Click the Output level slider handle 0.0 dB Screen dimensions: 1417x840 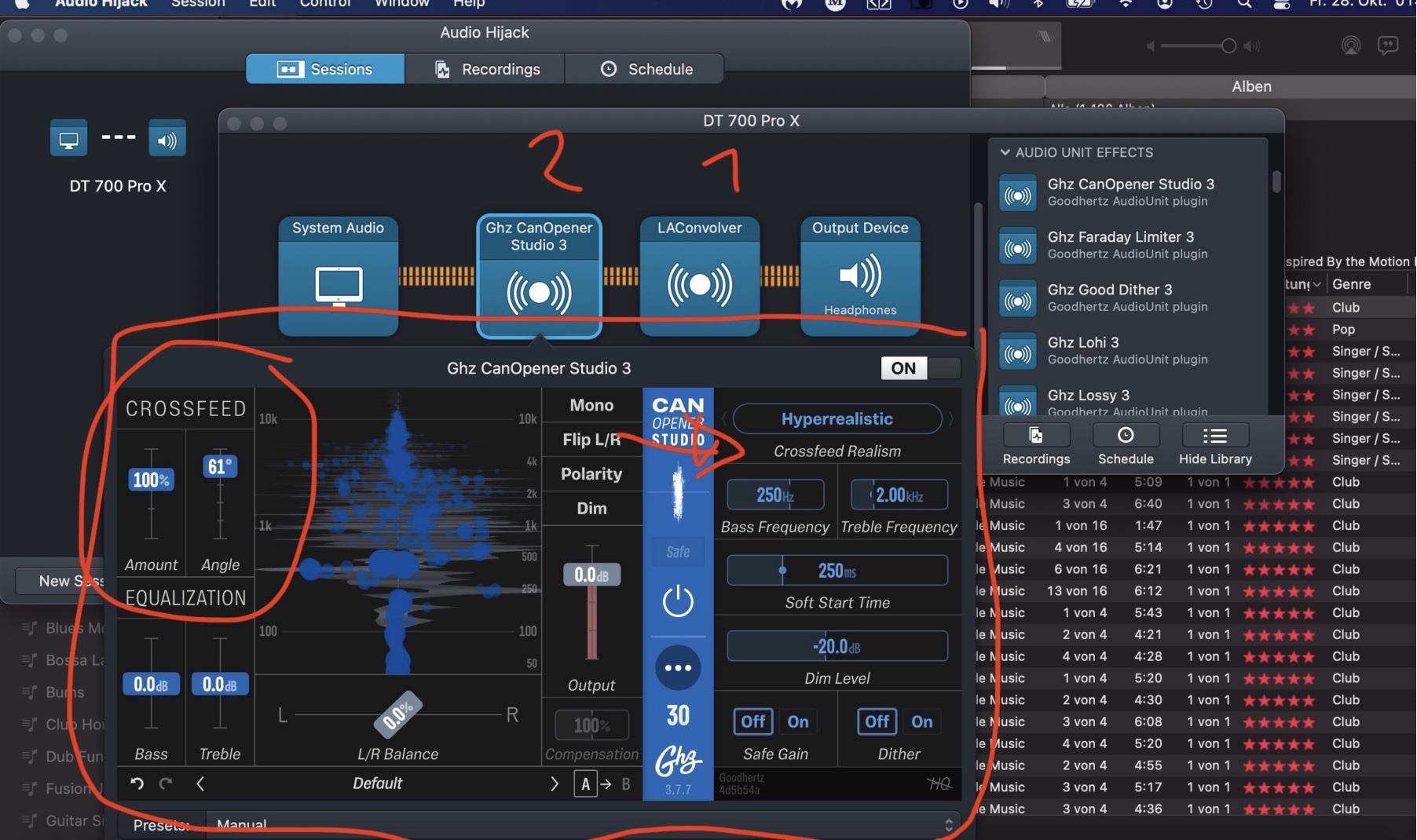tap(591, 575)
